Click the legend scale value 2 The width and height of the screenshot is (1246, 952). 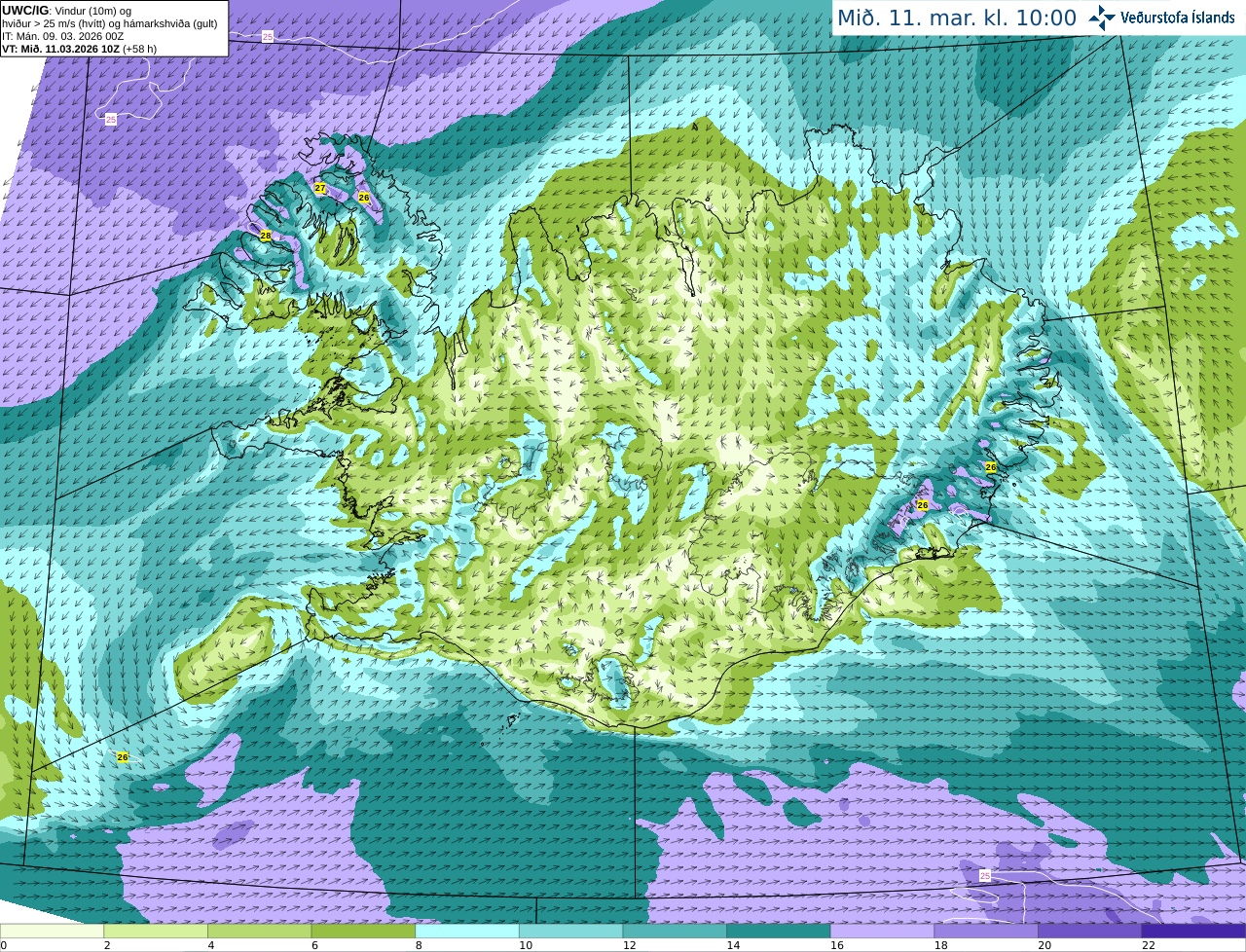tap(107, 945)
